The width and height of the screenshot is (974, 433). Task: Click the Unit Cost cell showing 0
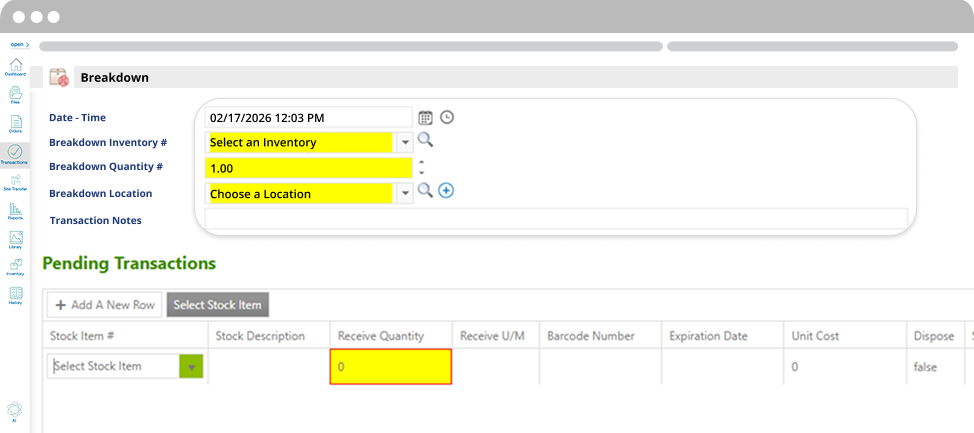pos(845,367)
